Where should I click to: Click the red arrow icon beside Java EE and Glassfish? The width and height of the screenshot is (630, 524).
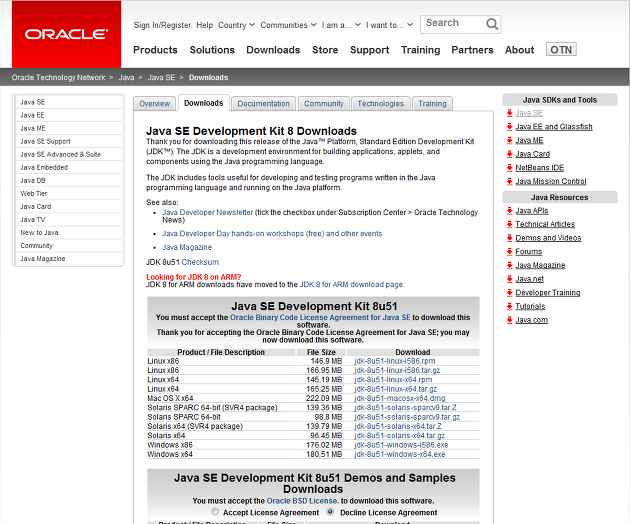click(509, 127)
